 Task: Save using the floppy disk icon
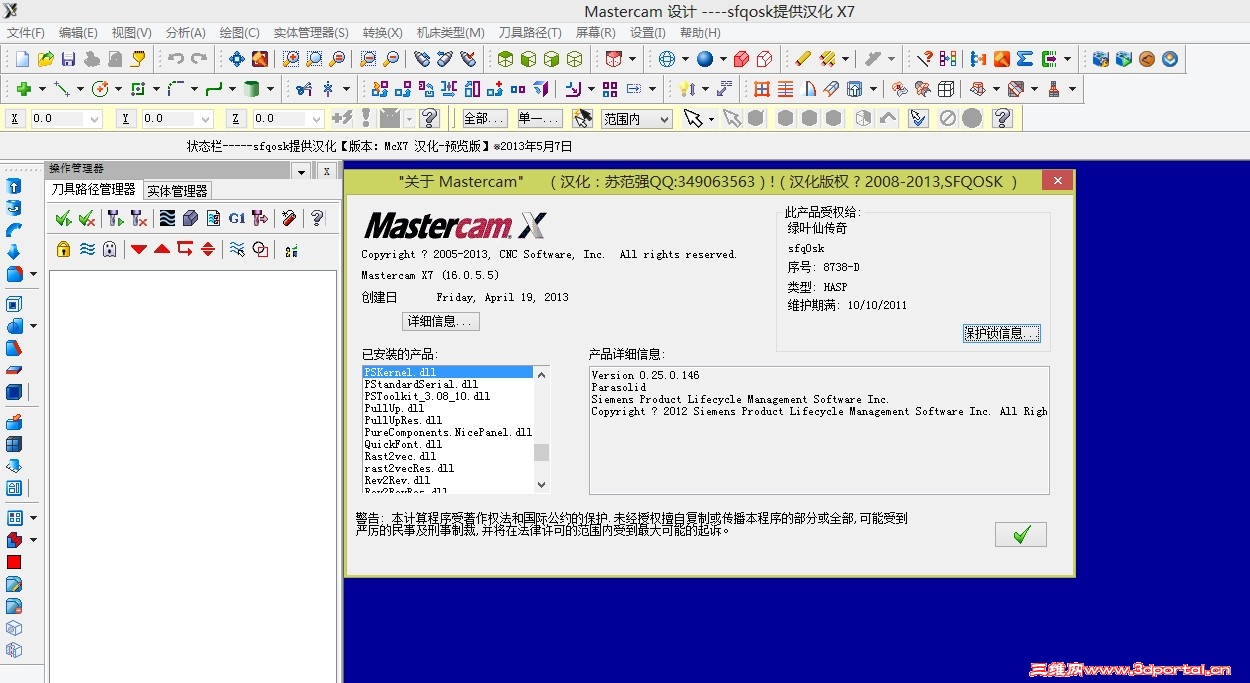click(x=69, y=59)
